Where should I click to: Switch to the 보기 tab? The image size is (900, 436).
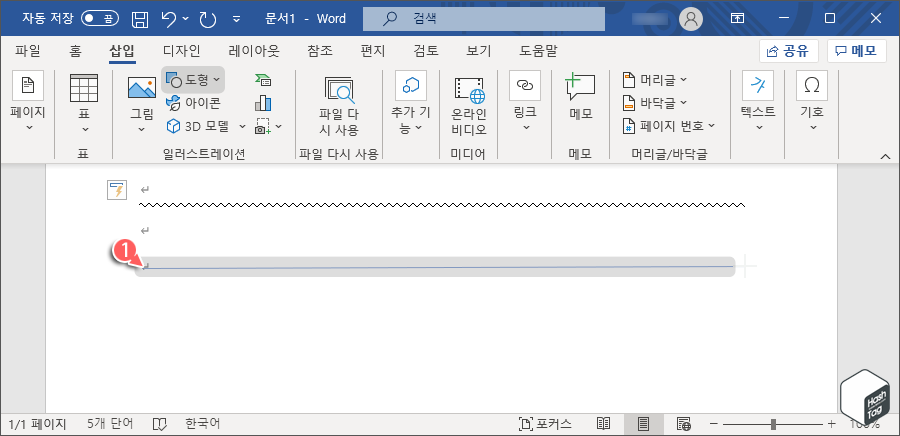(479, 52)
